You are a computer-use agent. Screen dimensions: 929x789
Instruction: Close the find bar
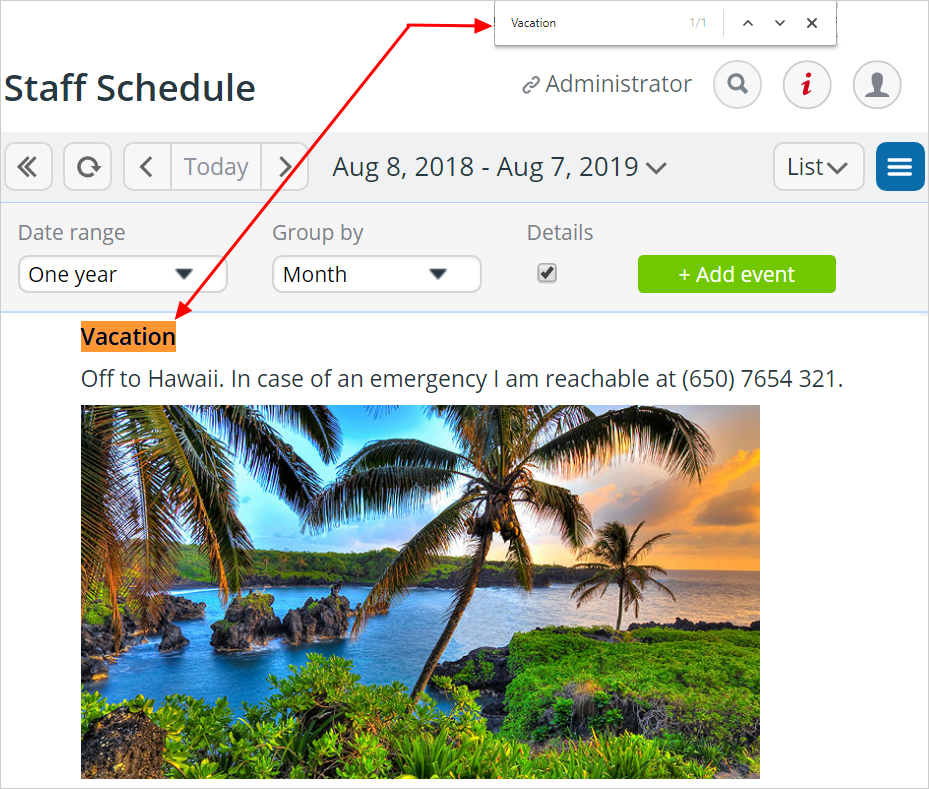click(x=812, y=23)
